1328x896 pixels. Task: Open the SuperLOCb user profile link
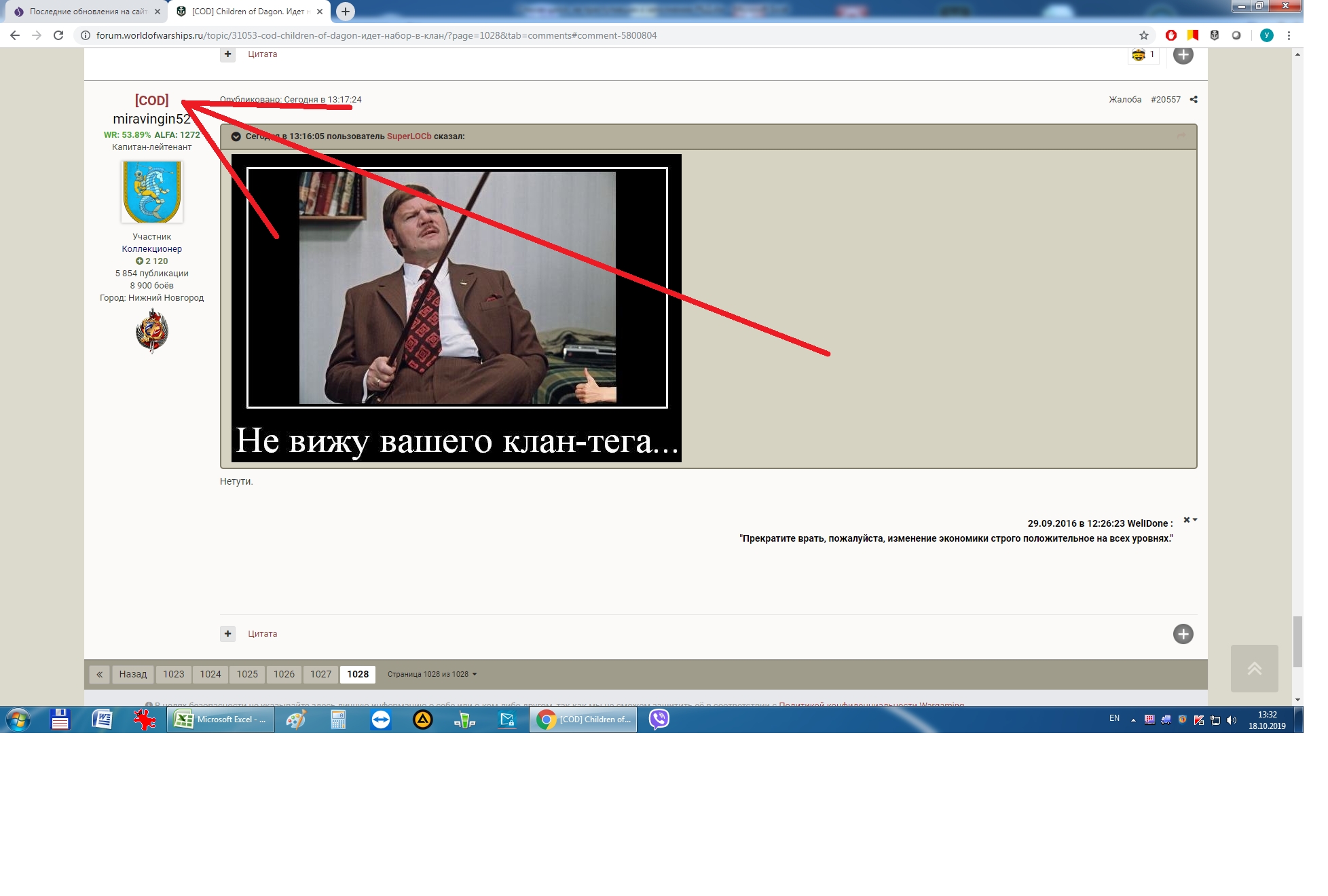pos(409,136)
